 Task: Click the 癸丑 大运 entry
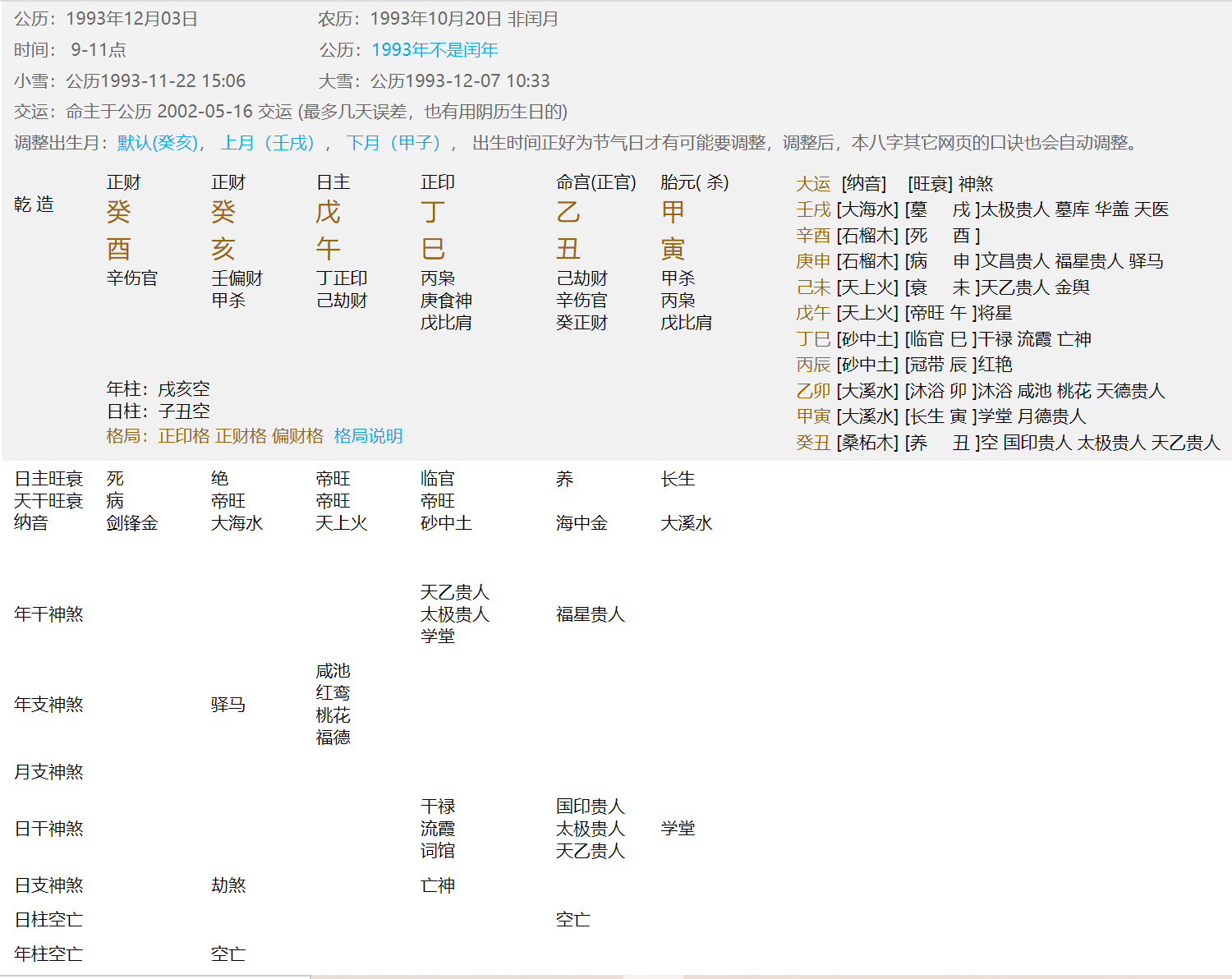click(813, 443)
